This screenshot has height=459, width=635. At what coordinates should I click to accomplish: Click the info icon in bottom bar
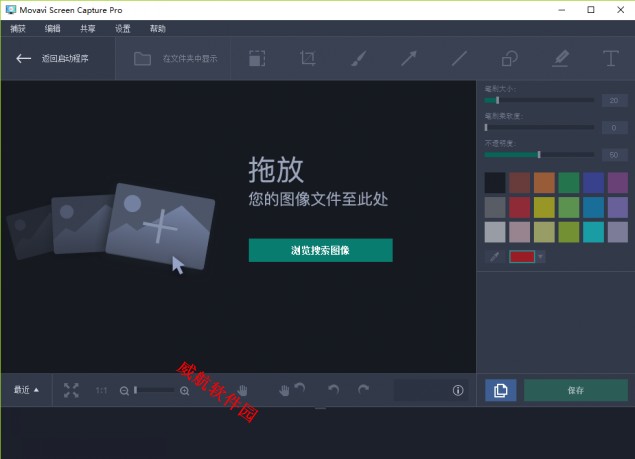point(458,390)
